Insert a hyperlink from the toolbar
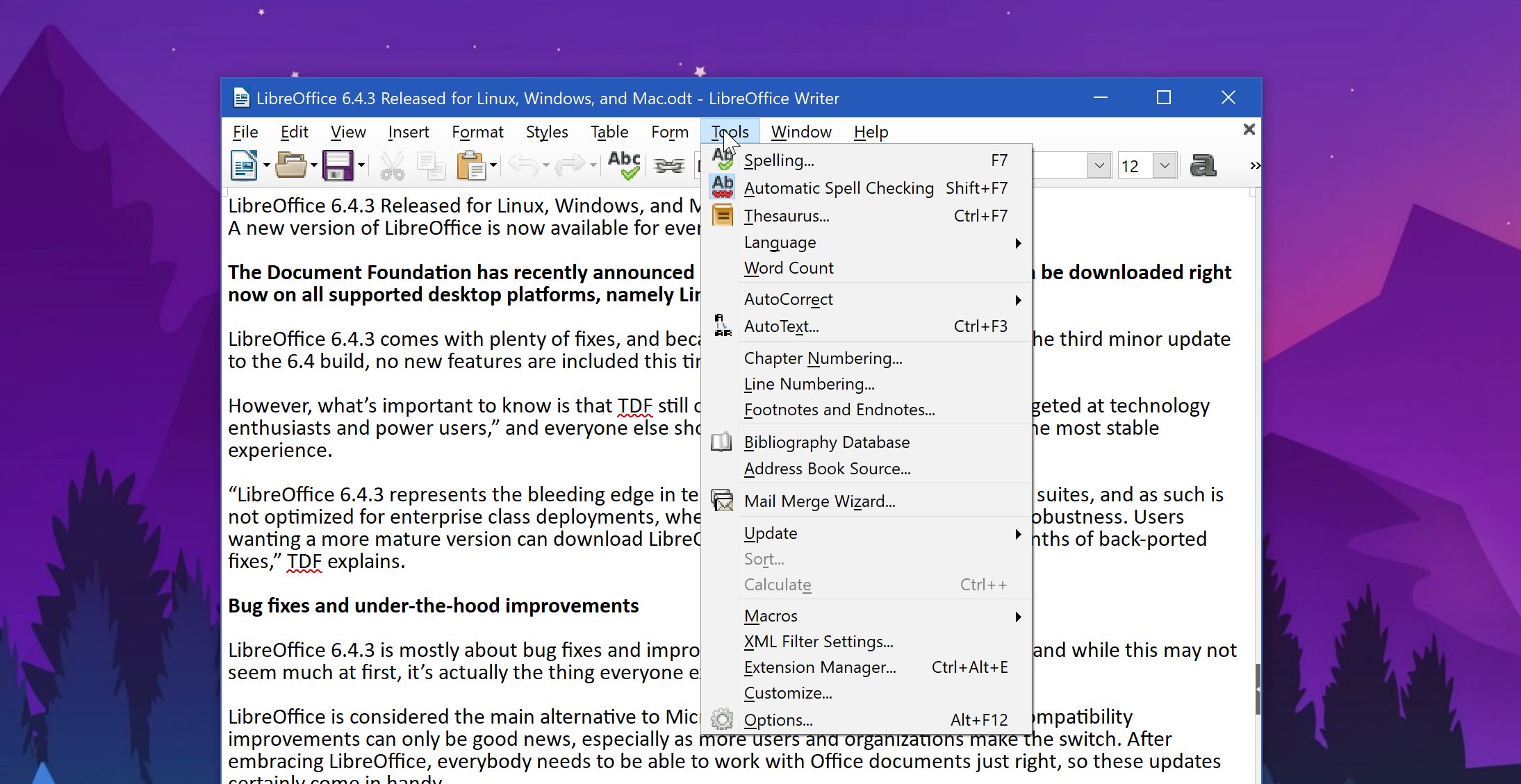This screenshot has height=784, width=1521. coord(668,165)
